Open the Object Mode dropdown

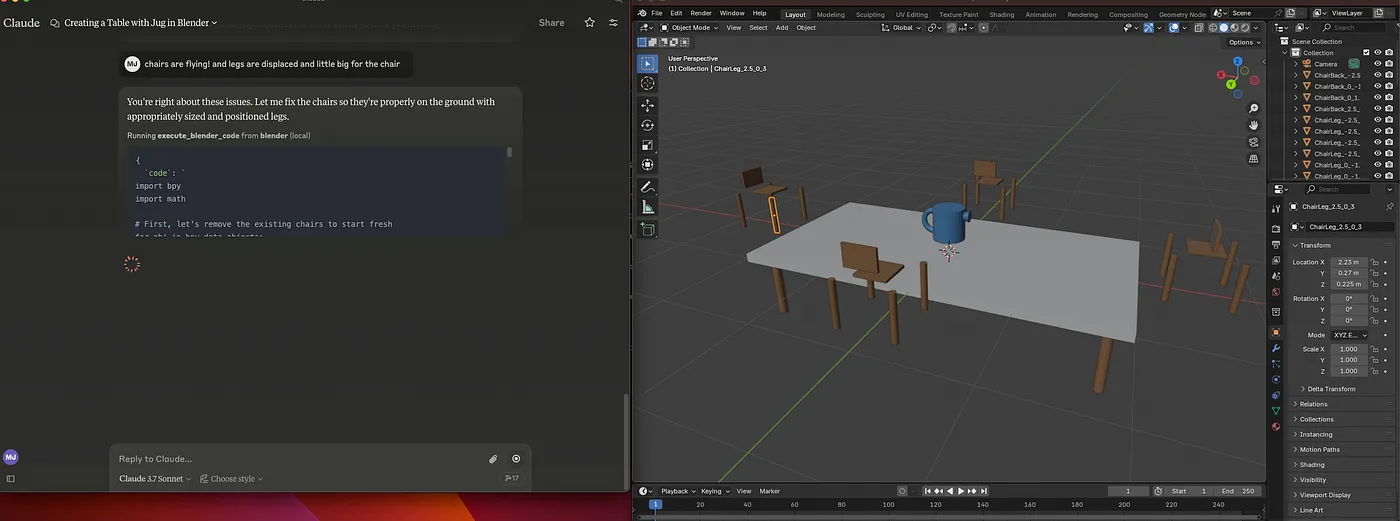pyautogui.click(x=690, y=28)
